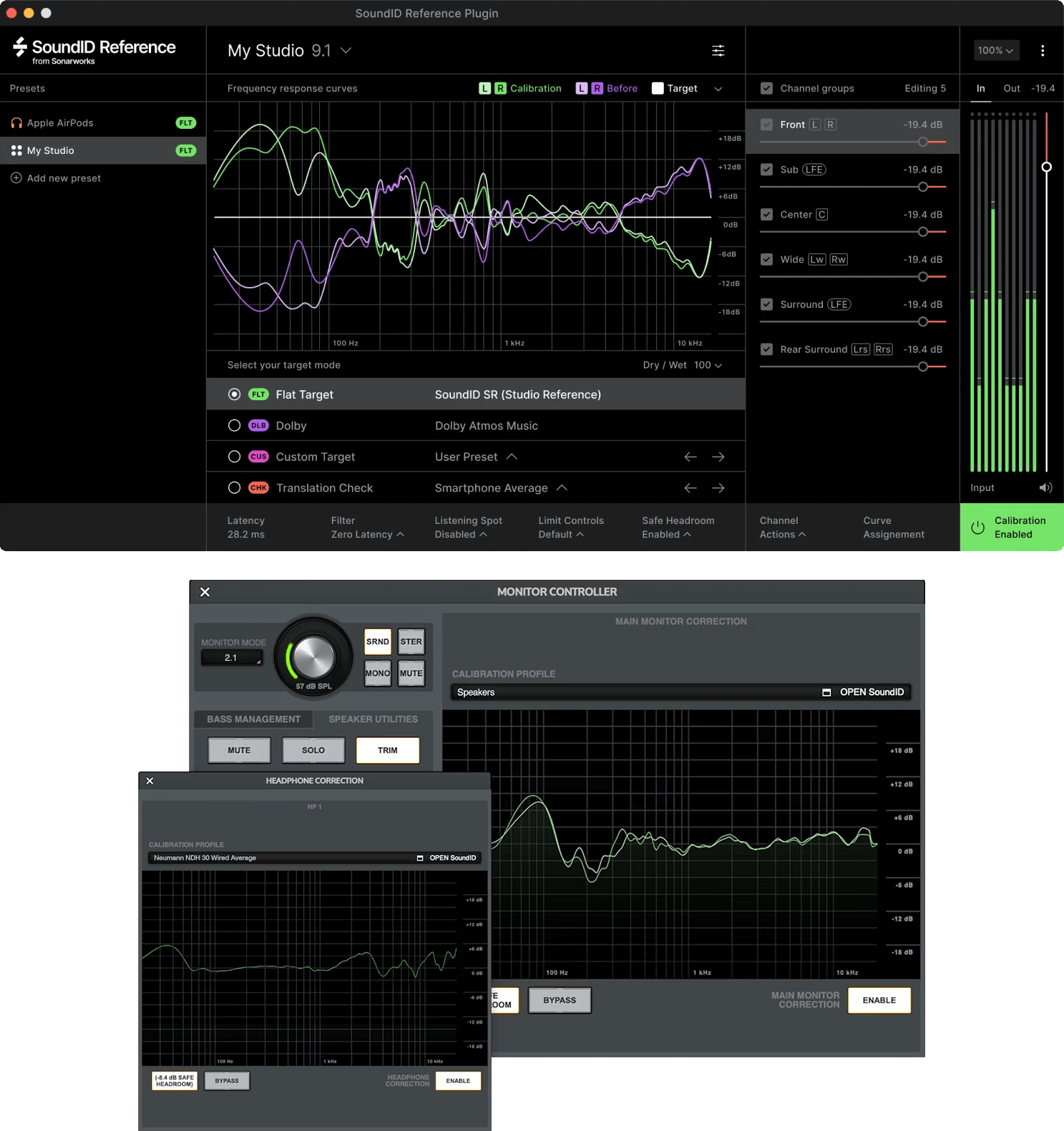1064x1131 pixels.
Task: Toggle Calibration R channel badge
Action: [x=500, y=88]
